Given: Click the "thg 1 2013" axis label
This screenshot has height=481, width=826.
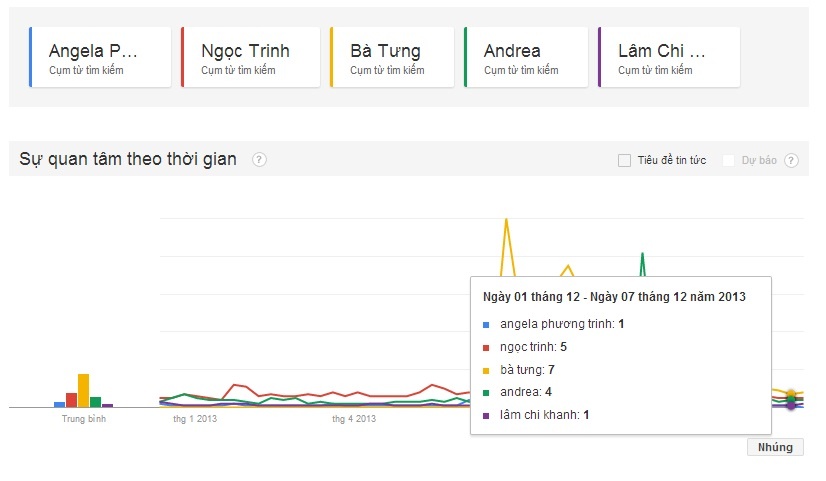Looking at the screenshot, I should click(194, 419).
